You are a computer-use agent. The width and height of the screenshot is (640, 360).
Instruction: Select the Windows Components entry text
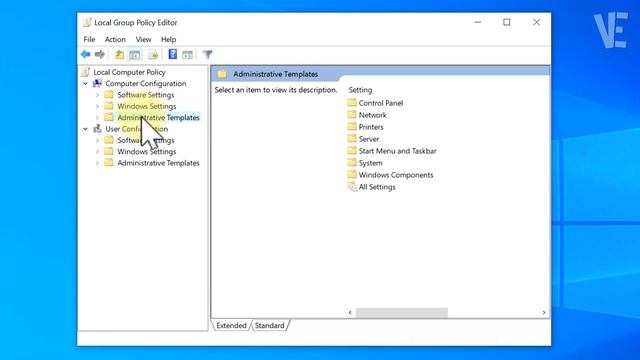pos(396,175)
